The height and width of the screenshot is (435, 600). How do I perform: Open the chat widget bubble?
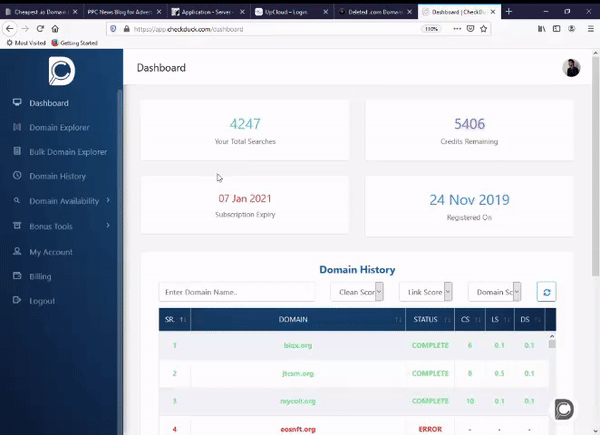pos(564,409)
